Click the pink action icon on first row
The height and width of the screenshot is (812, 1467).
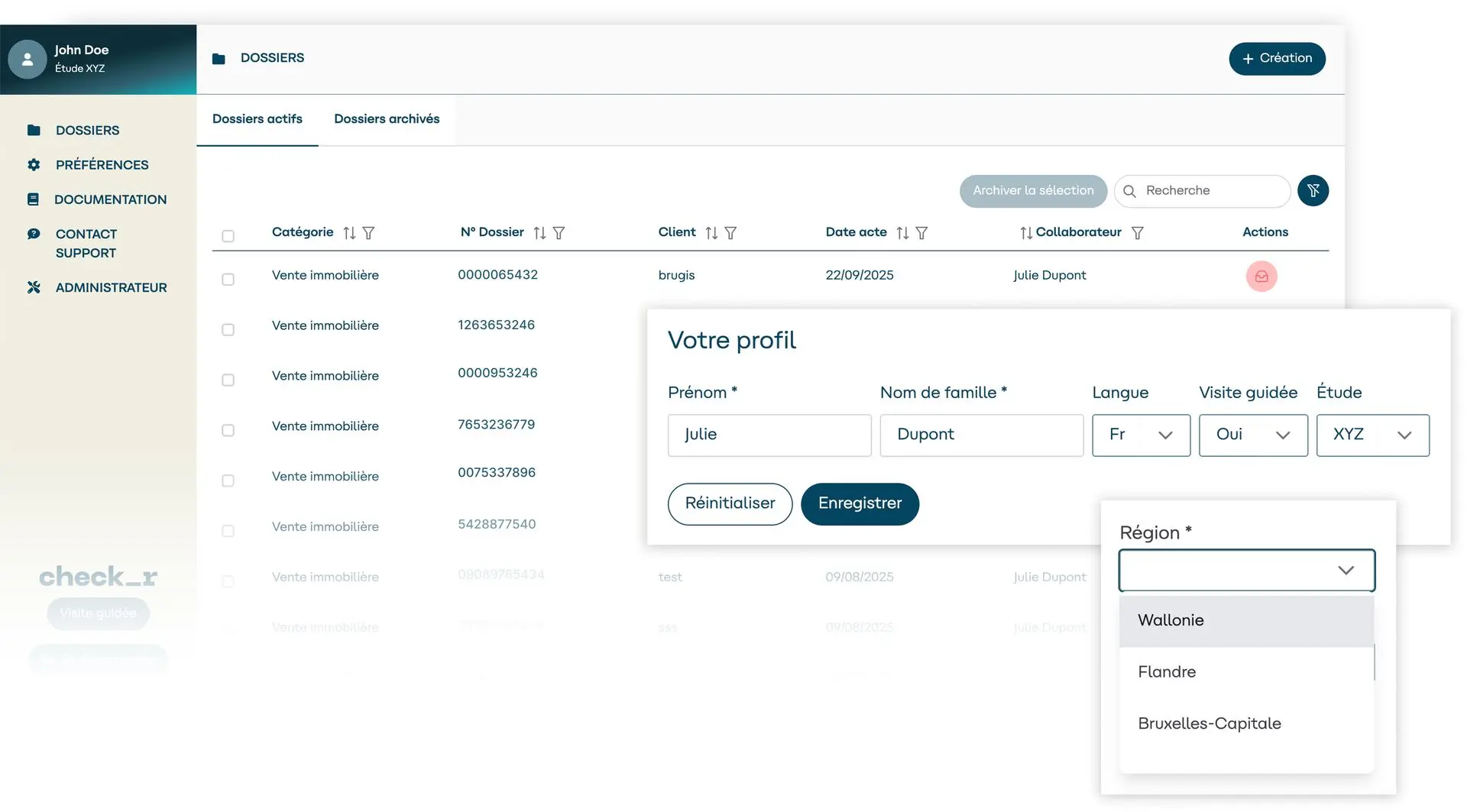[1261, 277]
